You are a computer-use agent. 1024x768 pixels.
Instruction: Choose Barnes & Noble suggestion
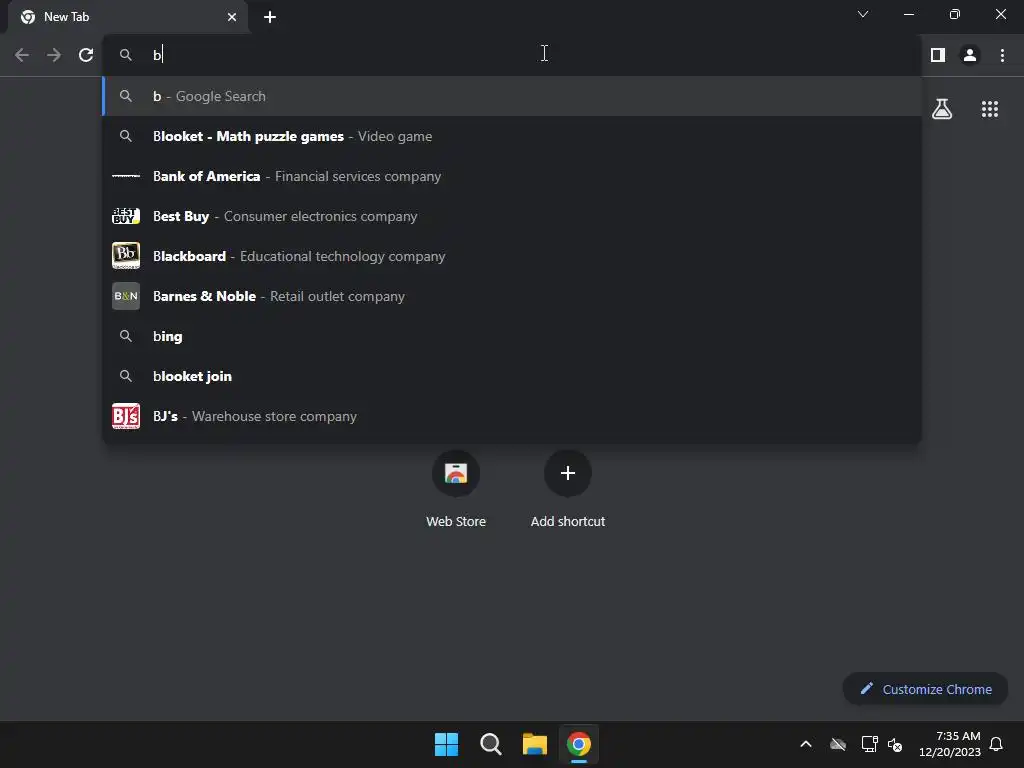pyautogui.click(x=512, y=296)
